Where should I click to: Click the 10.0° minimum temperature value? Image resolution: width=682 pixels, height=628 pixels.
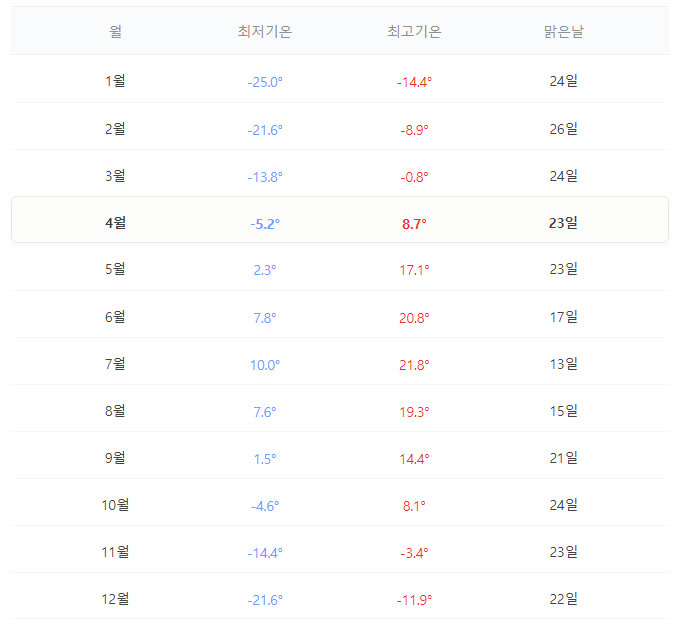coord(265,365)
